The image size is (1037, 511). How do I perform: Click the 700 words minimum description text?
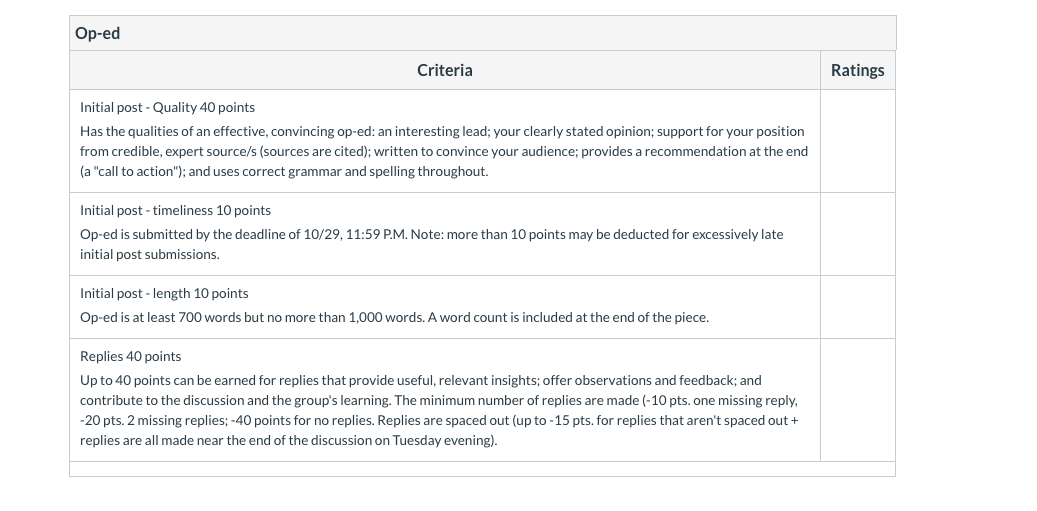[x=394, y=317]
